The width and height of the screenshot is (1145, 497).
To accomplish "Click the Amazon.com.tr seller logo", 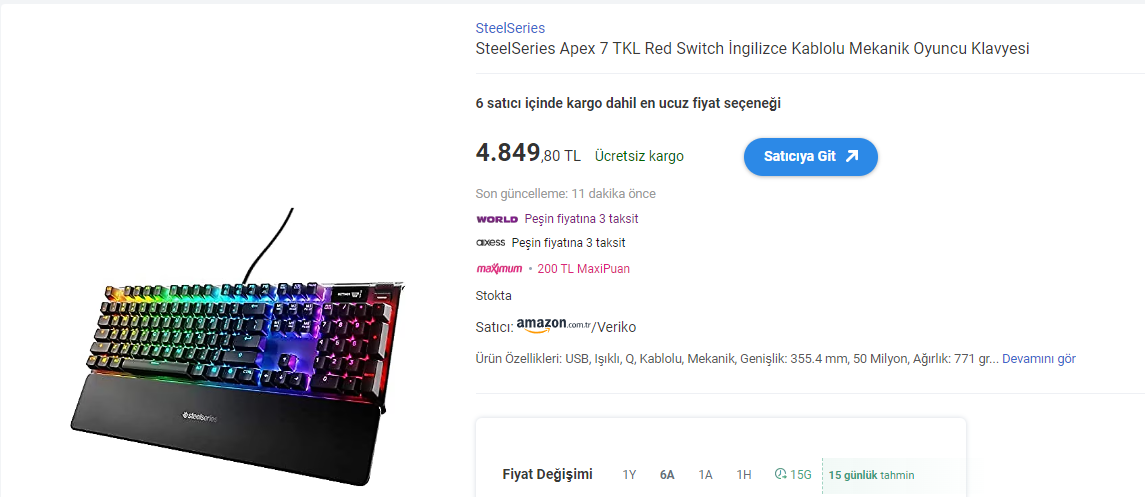I will click(x=554, y=325).
